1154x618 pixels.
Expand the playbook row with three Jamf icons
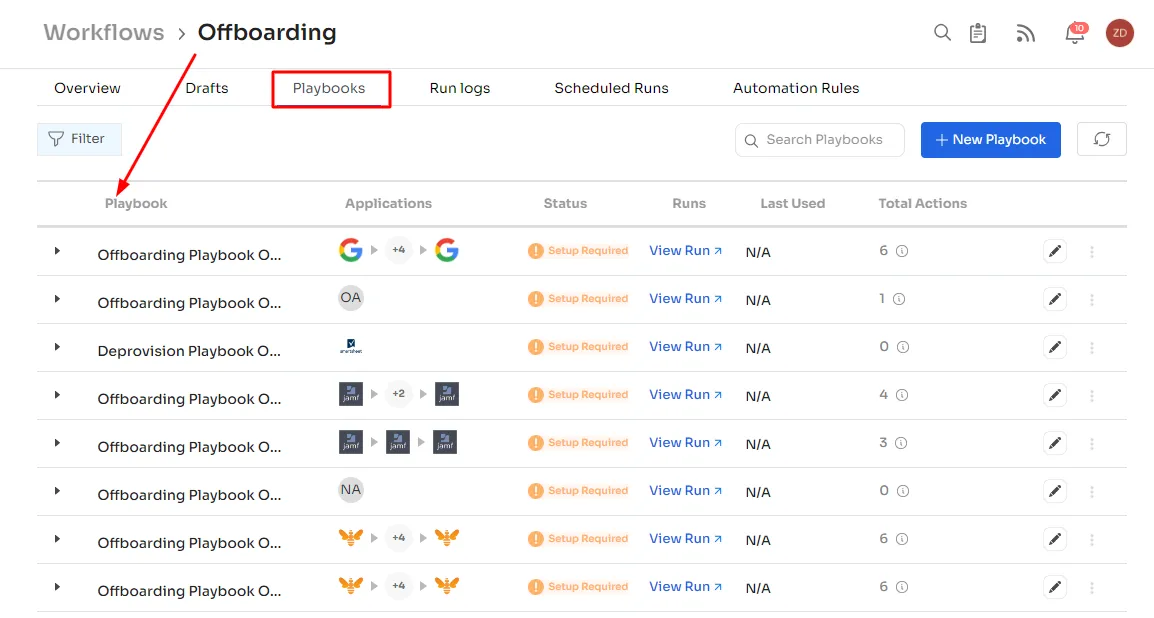(57, 443)
